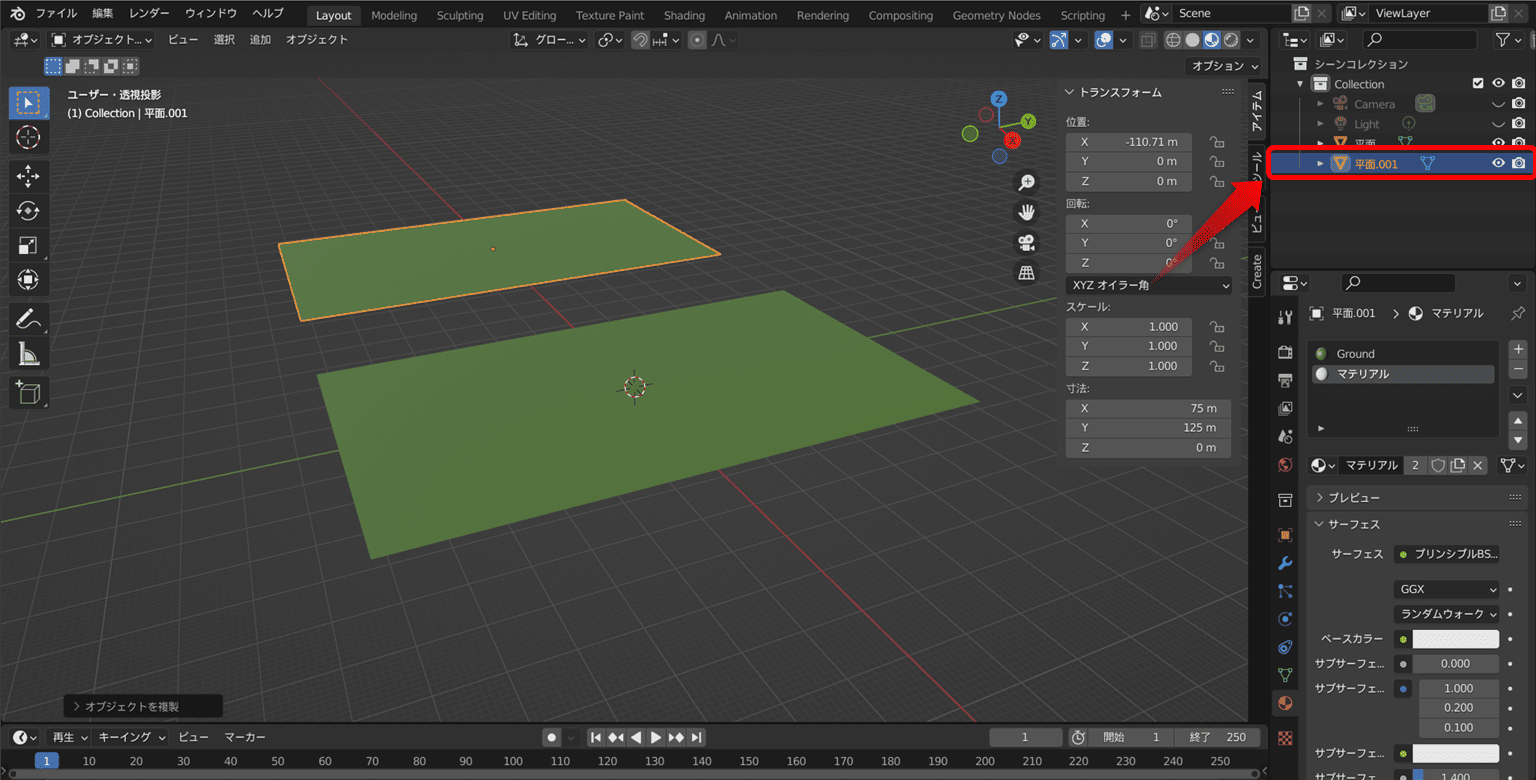Add a material slot with the plus button
The image size is (1536, 780).
(x=1518, y=349)
